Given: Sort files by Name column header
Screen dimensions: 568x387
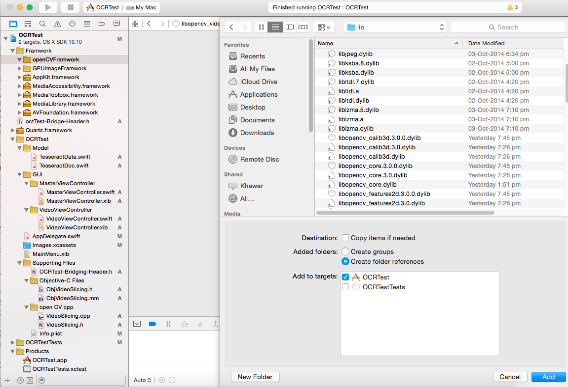Looking at the screenshot, I should tap(389, 43).
